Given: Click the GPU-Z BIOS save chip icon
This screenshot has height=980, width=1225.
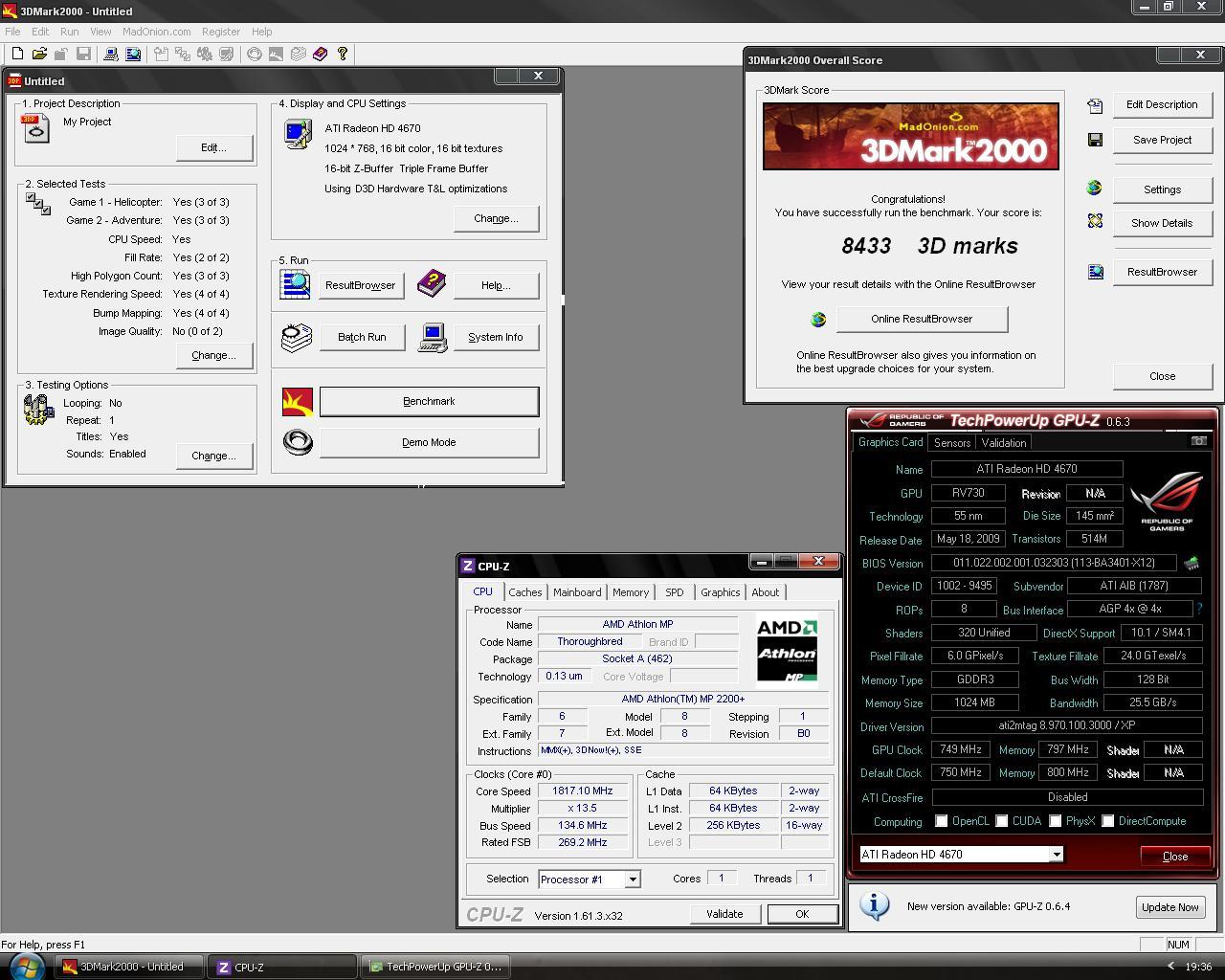Looking at the screenshot, I should point(1192,563).
